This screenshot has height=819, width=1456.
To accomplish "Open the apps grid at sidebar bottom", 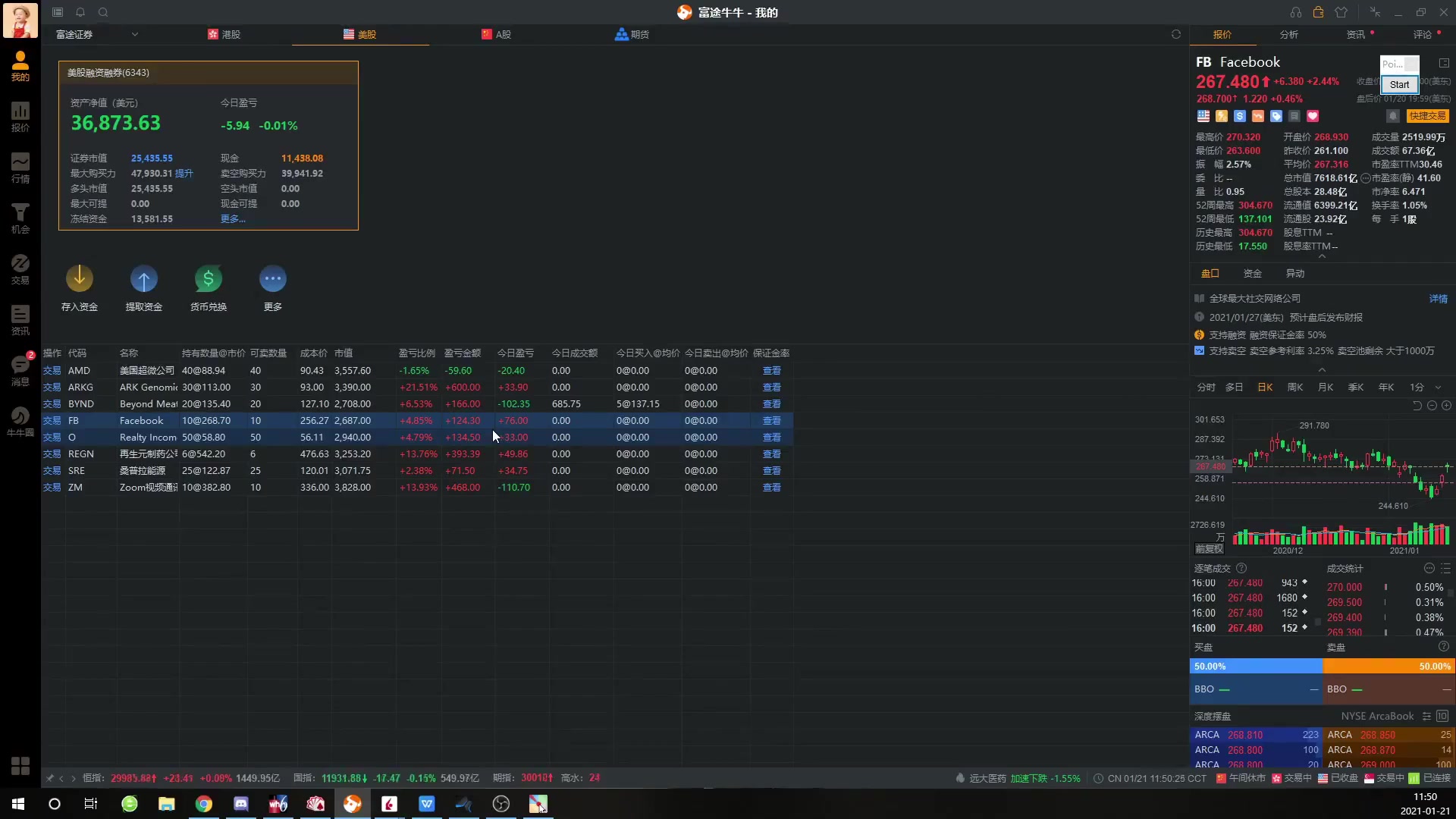I will coord(20,765).
